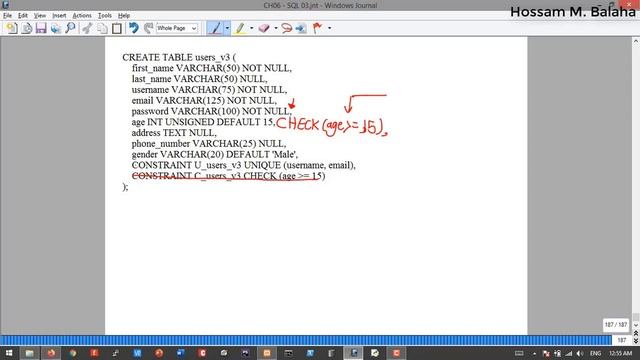This screenshot has height=360, width=640.
Task: Open Find with the magnifier icon
Action: pyautogui.click(x=70, y=28)
